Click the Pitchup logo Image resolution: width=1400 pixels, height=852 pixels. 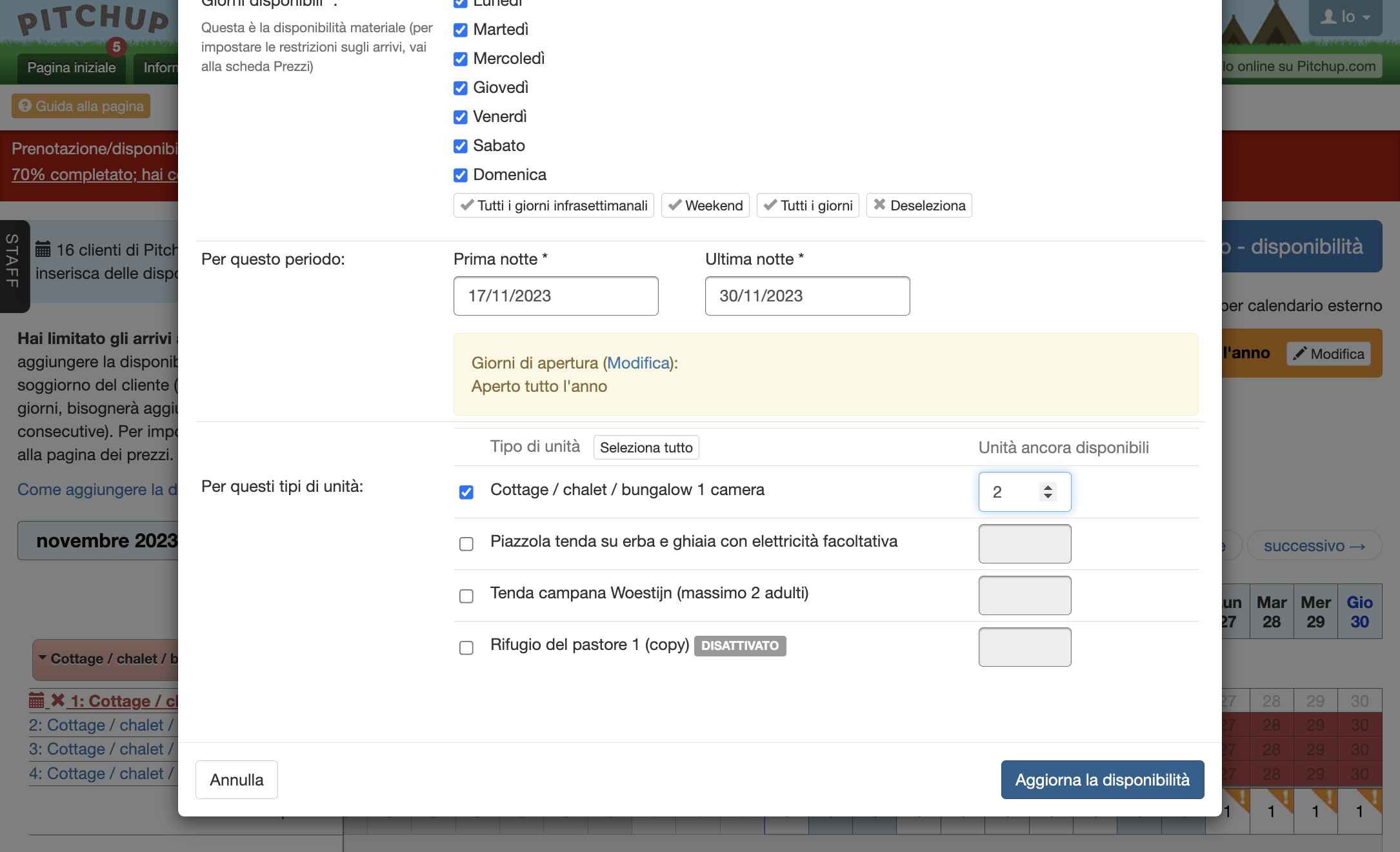tap(94, 19)
